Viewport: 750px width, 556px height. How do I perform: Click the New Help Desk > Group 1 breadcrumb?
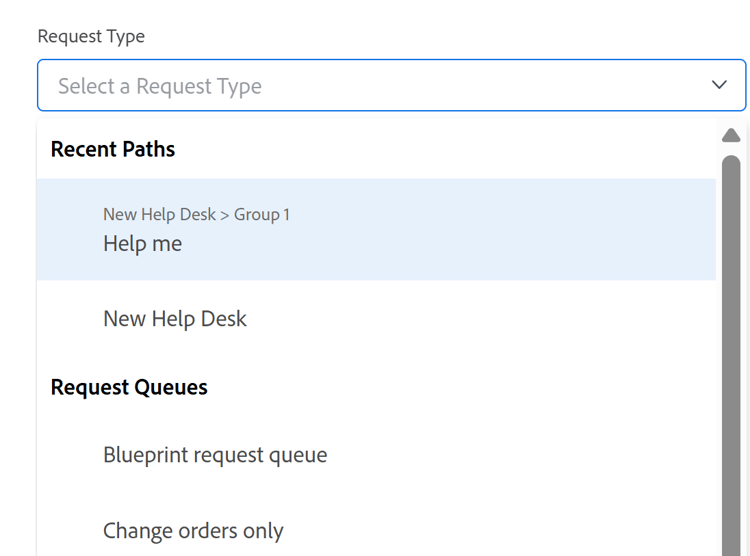196,214
